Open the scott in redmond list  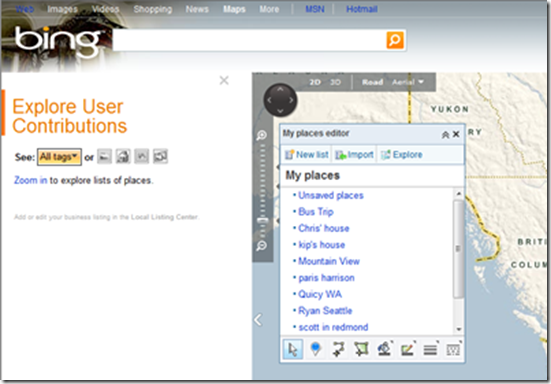click(x=333, y=327)
